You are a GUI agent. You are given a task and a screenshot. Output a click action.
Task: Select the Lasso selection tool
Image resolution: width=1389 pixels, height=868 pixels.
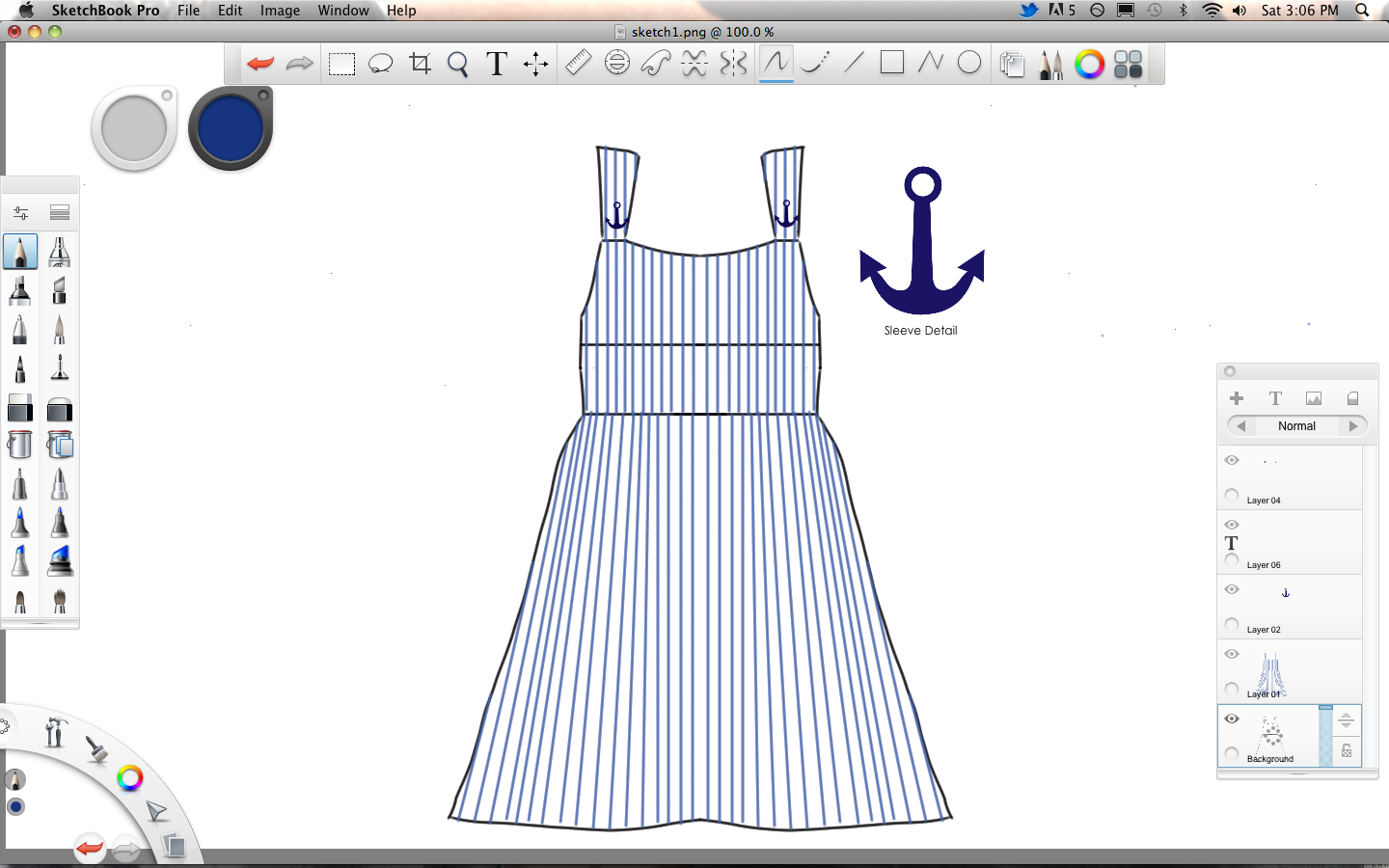381,65
